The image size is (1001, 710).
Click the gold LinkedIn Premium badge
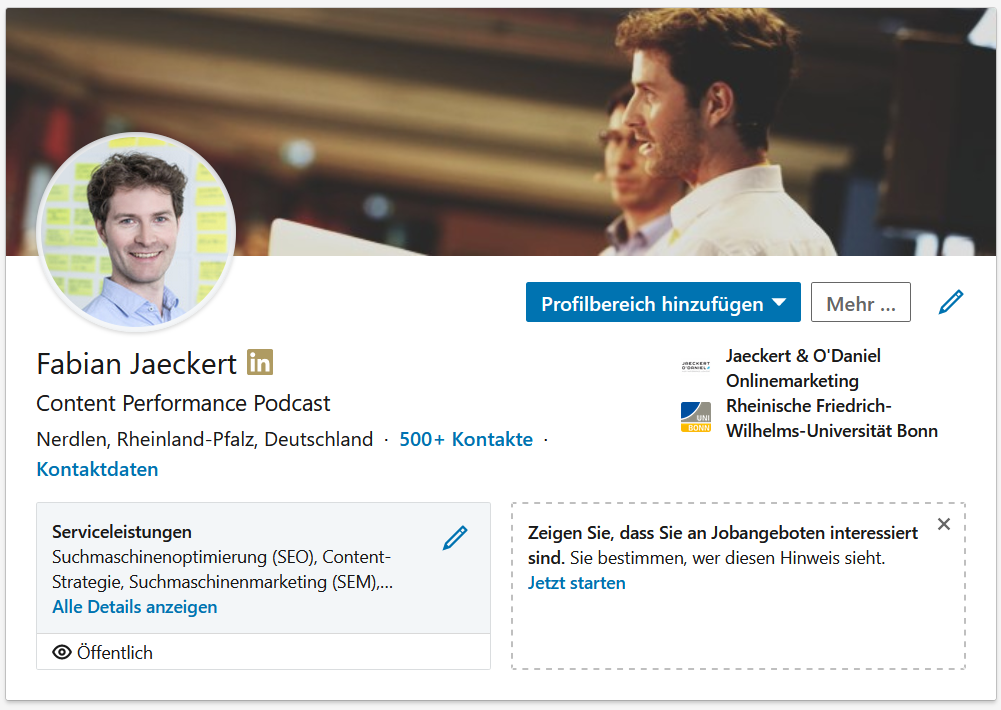[260, 362]
